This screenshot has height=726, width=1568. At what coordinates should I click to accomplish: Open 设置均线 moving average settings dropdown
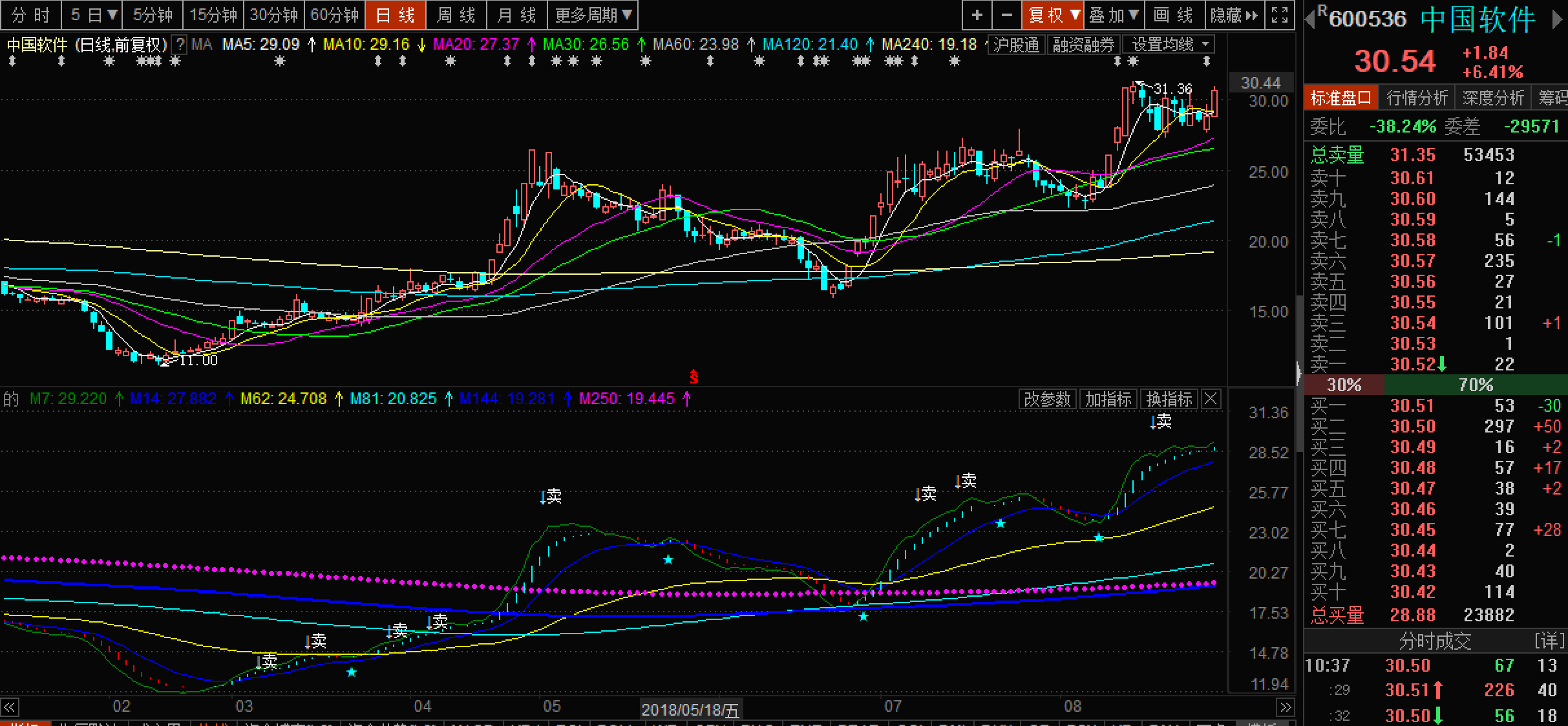coord(1169,45)
